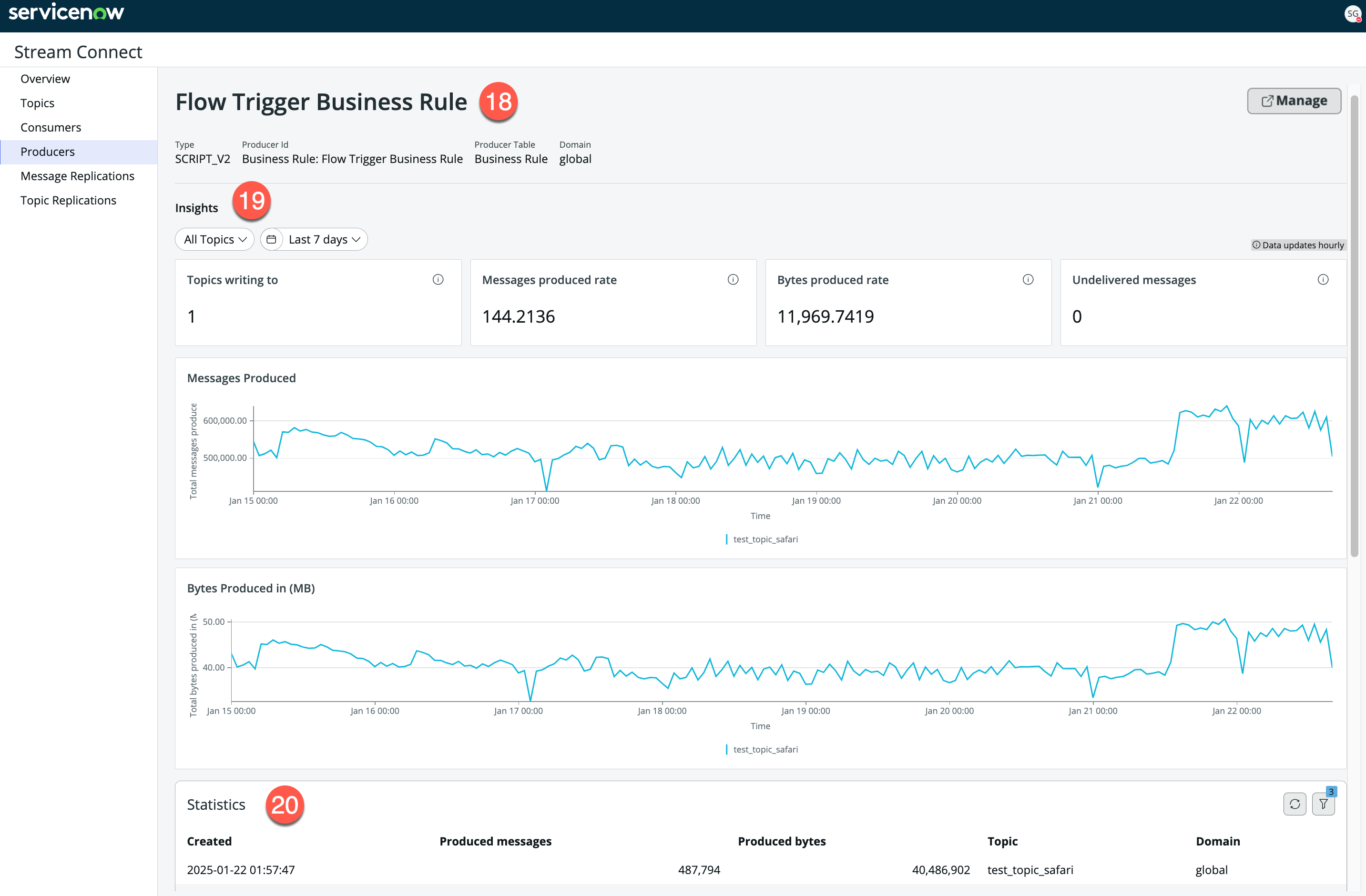The image size is (1366, 896).
Task: Open the SG user avatar menu
Action: pyautogui.click(x=1353, y=14)
